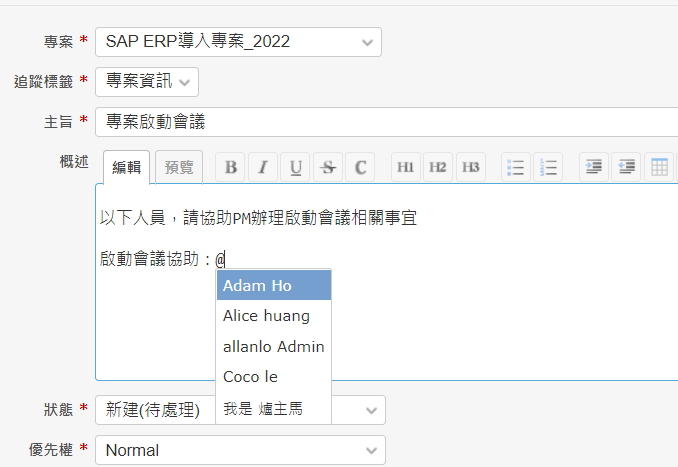Viewport: 678px width, 467px height.
Task: Switch to the 預覽 preview tab
Action: click(179, 167)
